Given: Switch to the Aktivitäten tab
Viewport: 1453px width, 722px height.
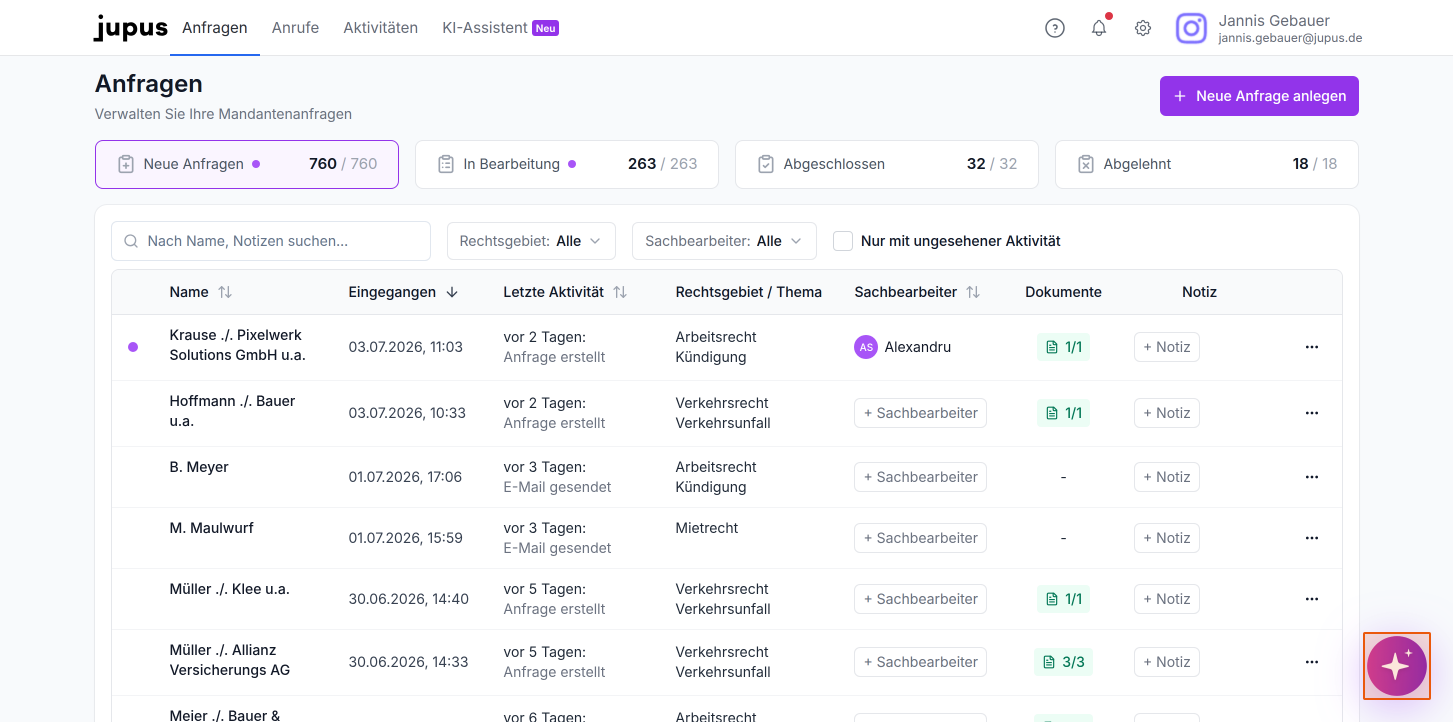Looking at the screenshot, I should [380, 28].
